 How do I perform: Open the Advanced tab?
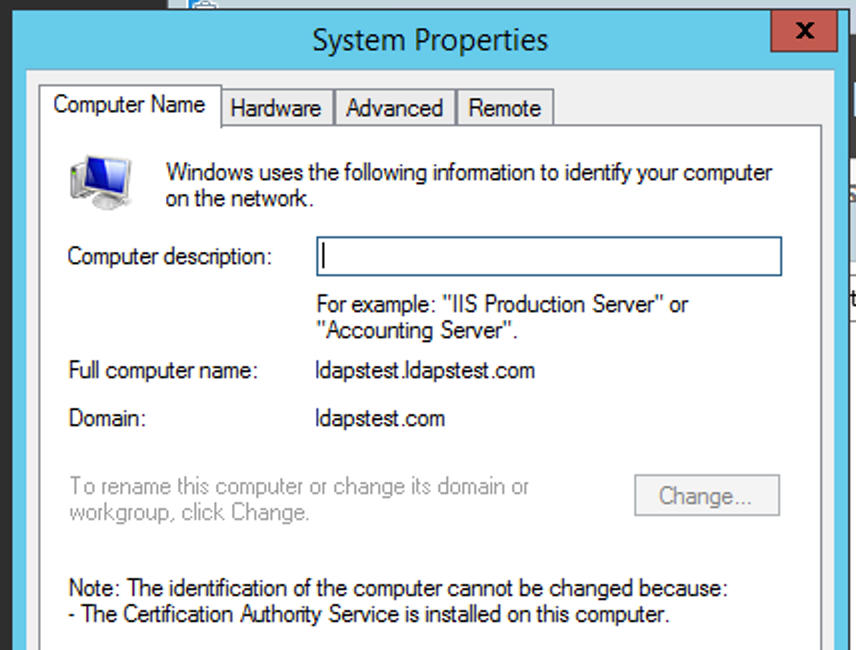point(394,108)
